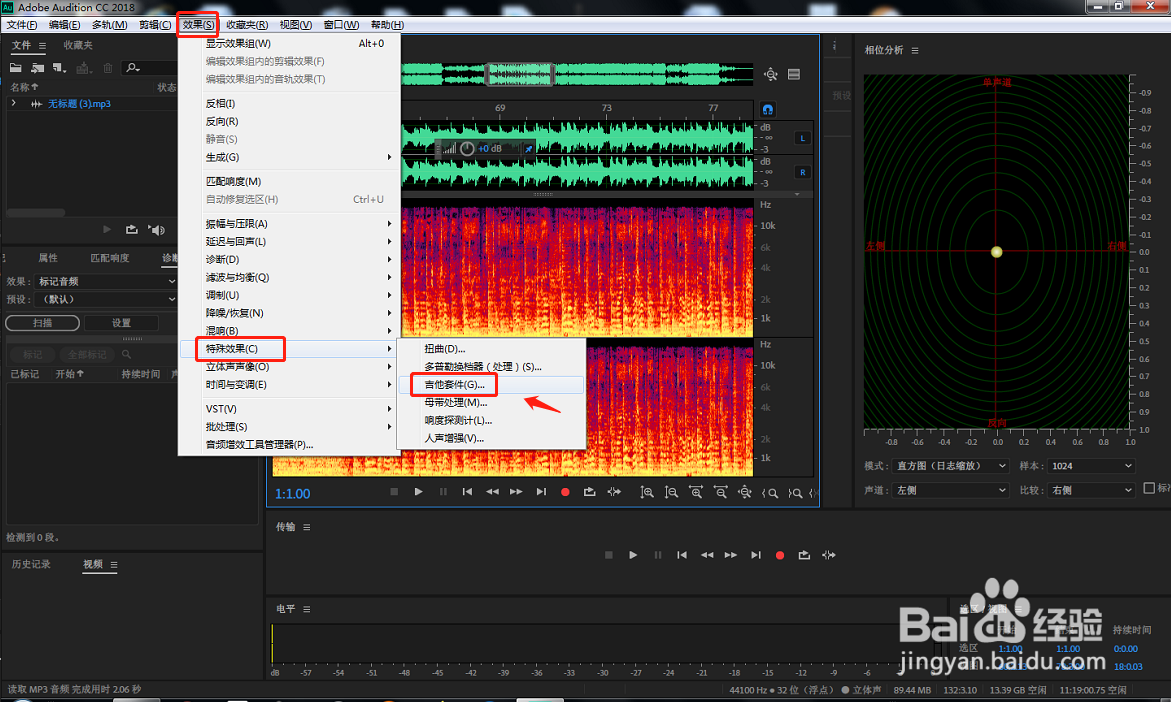Click skip selection icon in the Transport panel
Viewport: 1171px width, 702px height.
(x=829, y=555)
